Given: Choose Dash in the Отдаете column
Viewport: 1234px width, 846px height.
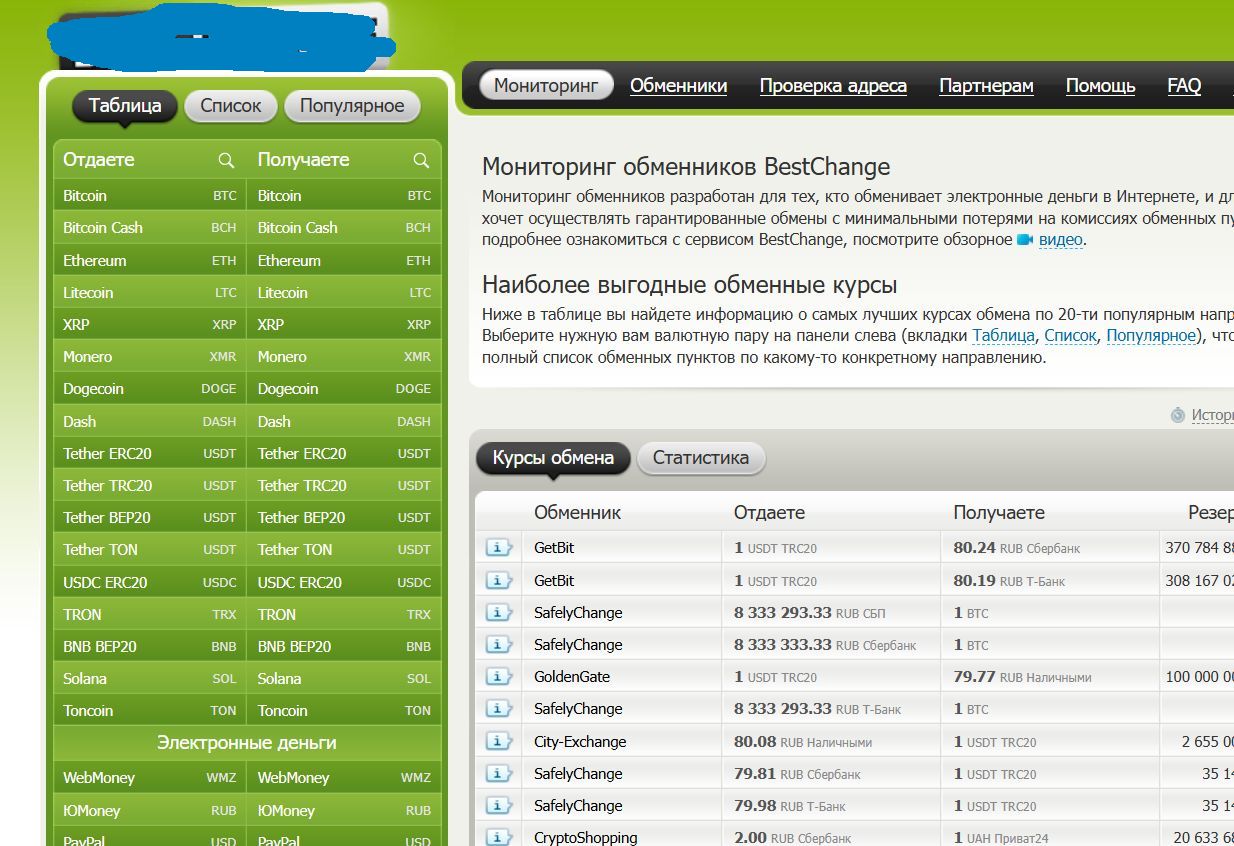Looking at the screenshot, I should point(150,421).
